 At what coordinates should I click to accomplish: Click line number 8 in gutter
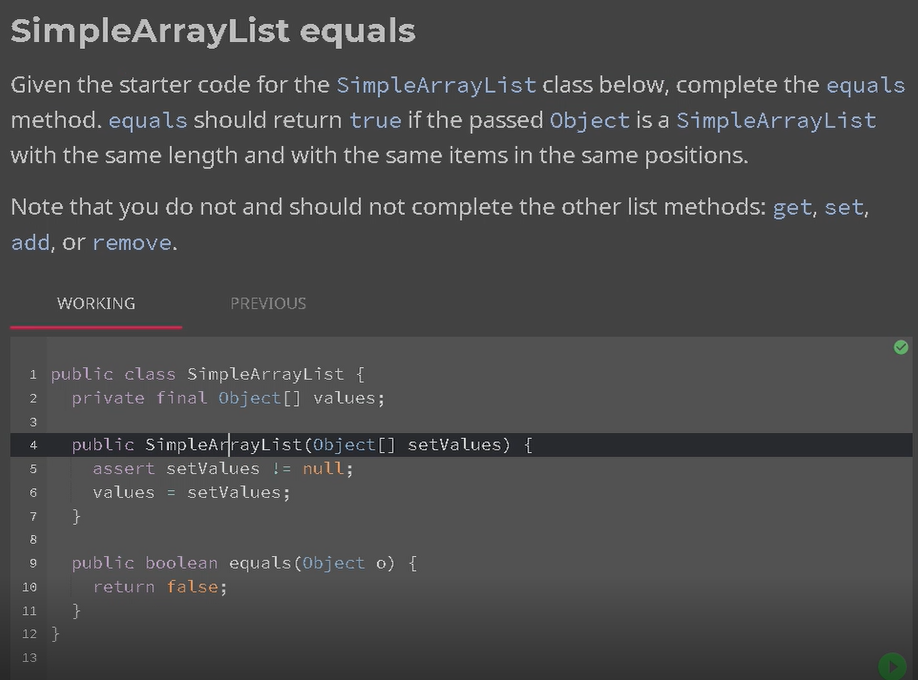[x=33, y=539]
